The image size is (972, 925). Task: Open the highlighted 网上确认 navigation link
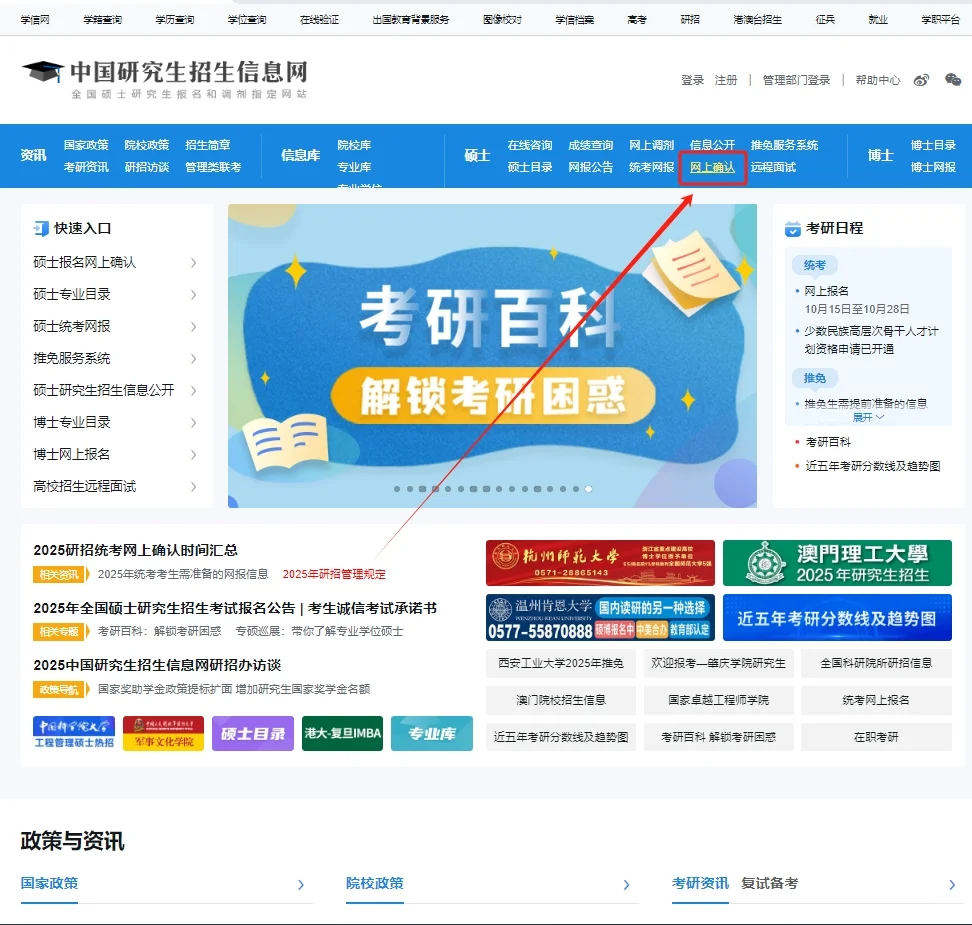coord(712,168)
